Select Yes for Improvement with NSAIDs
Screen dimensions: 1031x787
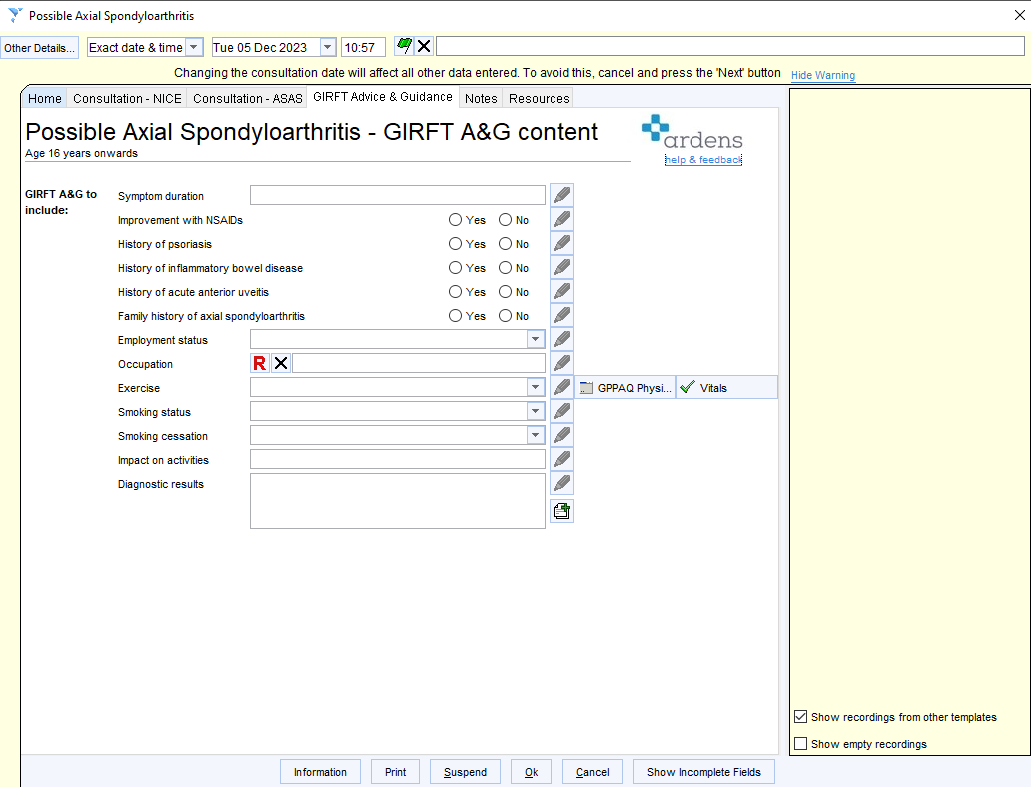point(455,220)
